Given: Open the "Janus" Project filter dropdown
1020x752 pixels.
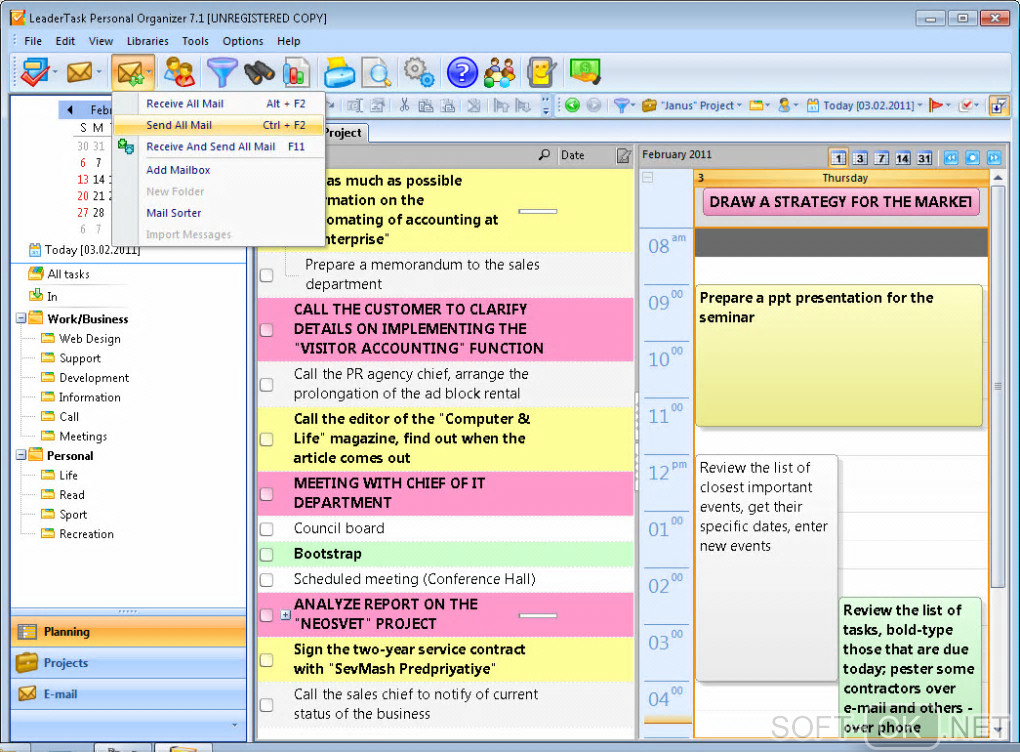Looking at the screenshot, I should click(x=691, y=105).
